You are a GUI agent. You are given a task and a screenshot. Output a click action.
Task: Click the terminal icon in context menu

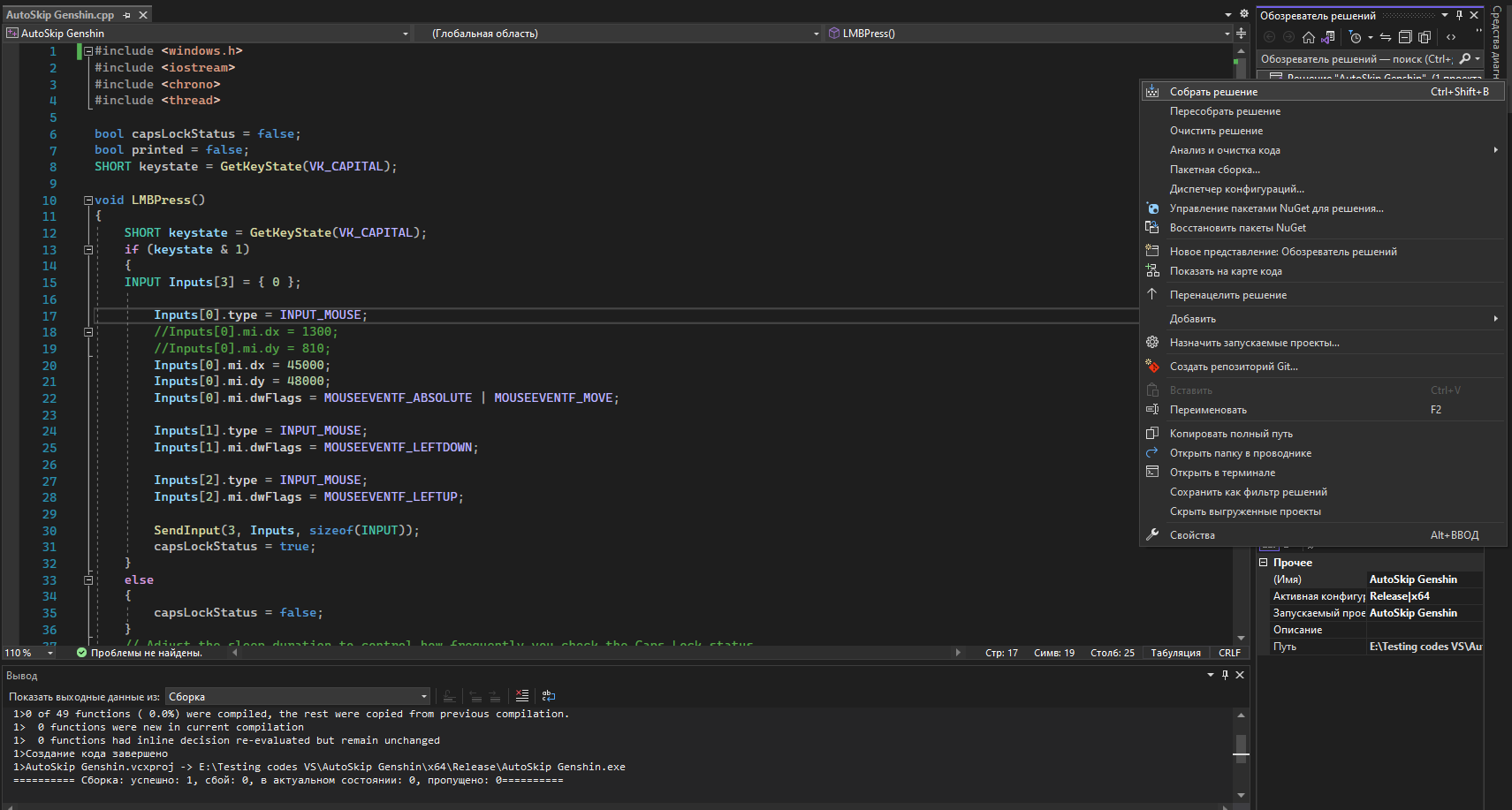coord(1152,473)
